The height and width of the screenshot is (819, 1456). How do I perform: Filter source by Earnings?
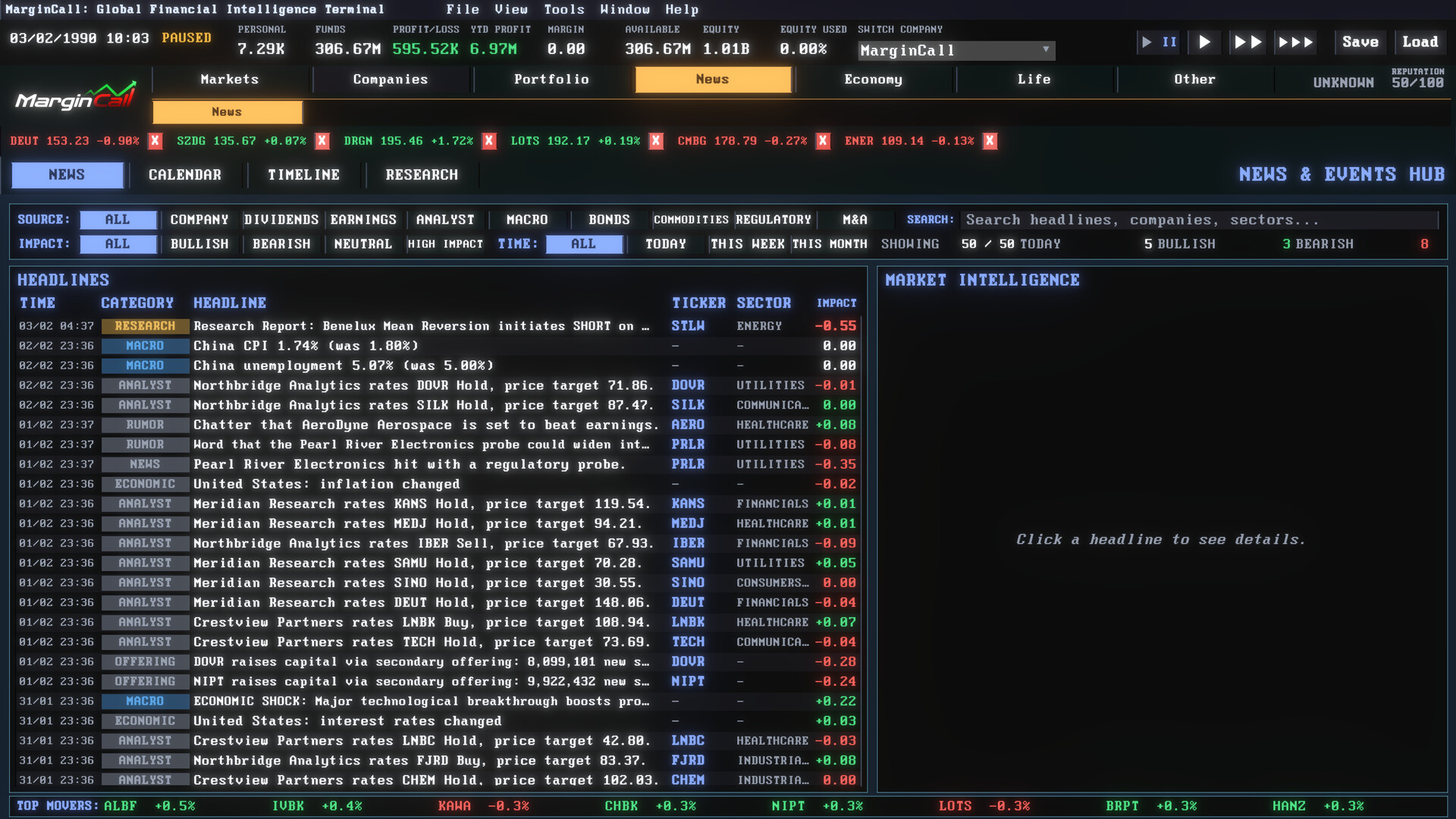click(x=363, y=220)
